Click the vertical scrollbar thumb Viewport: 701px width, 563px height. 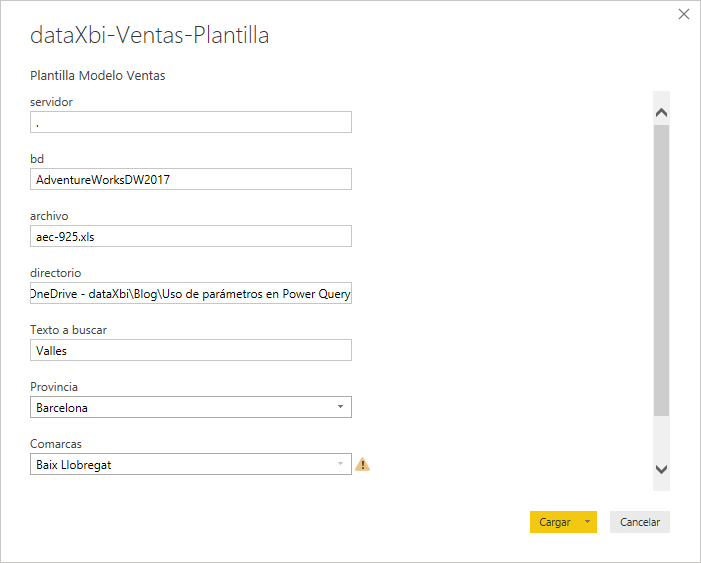(661, 270)
